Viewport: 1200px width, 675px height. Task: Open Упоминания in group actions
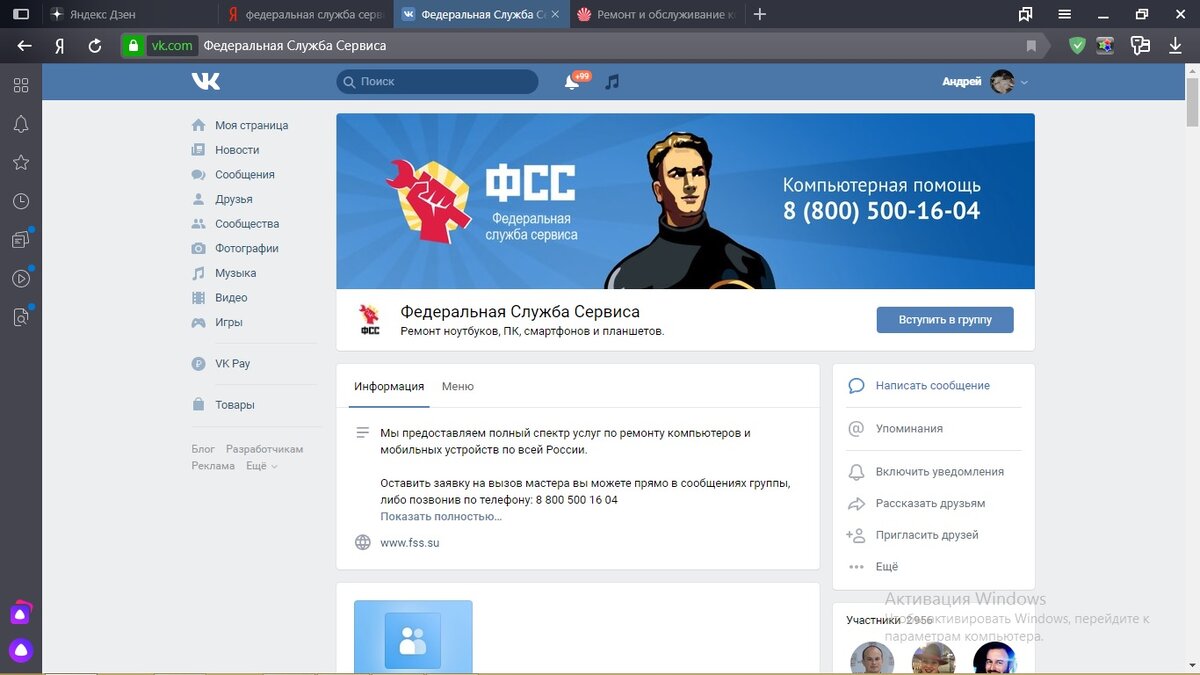pyautogui.click(x=909, y=428)
